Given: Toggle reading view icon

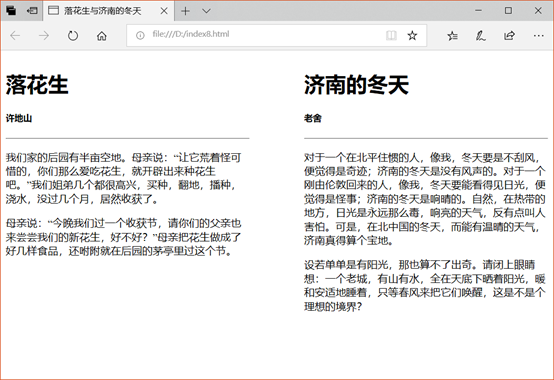Looking at the screenshot, I should (x=391, y=35).
